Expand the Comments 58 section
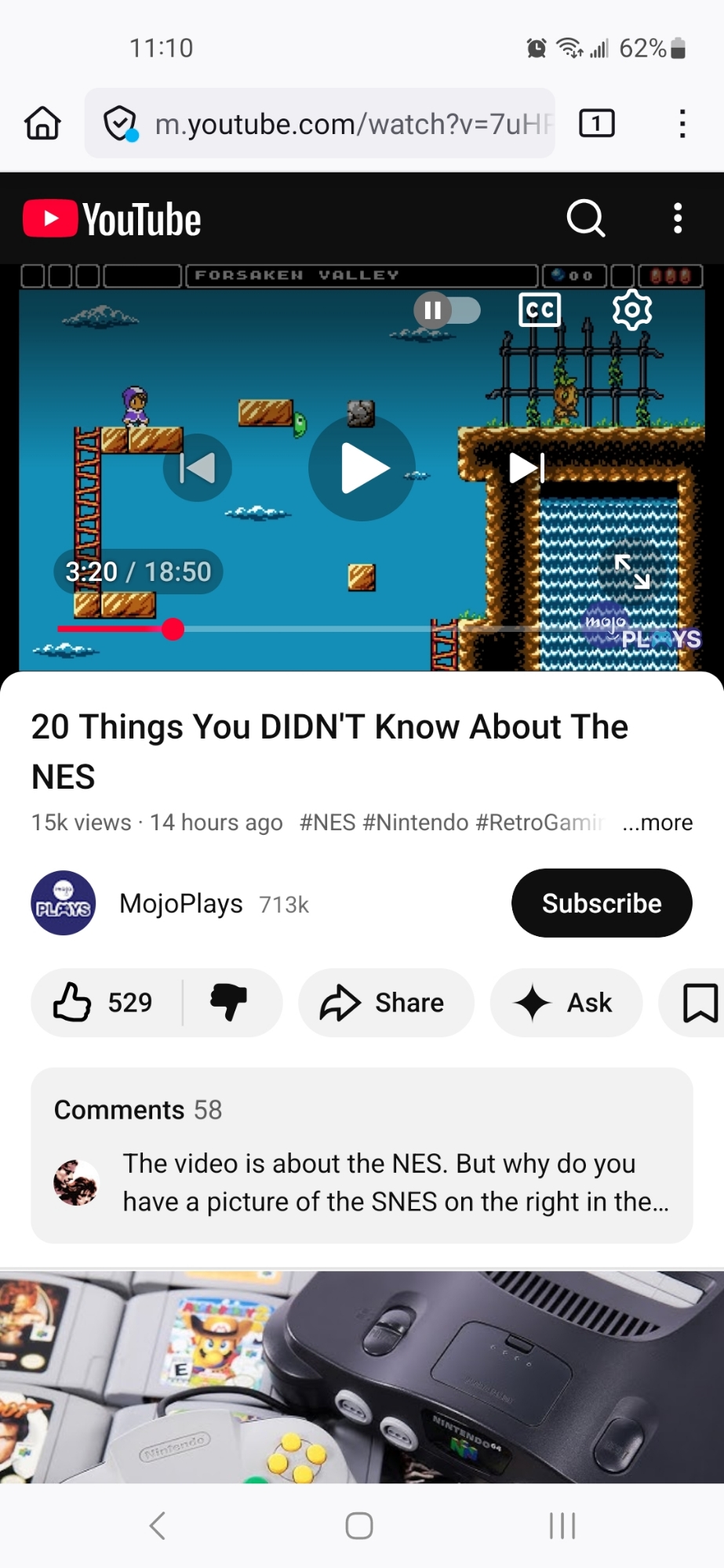This screenshot has width=724, height=1568. [x=362, y=1155]
